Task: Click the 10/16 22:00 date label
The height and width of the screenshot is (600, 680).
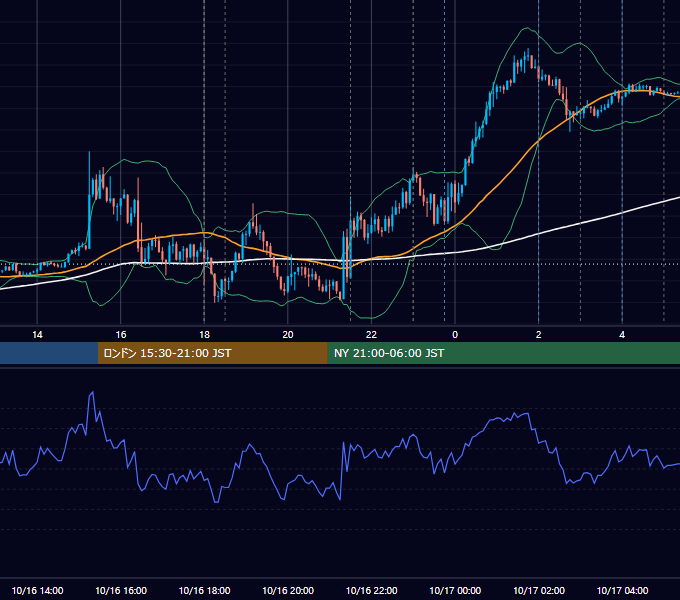Action: point(371,590)
